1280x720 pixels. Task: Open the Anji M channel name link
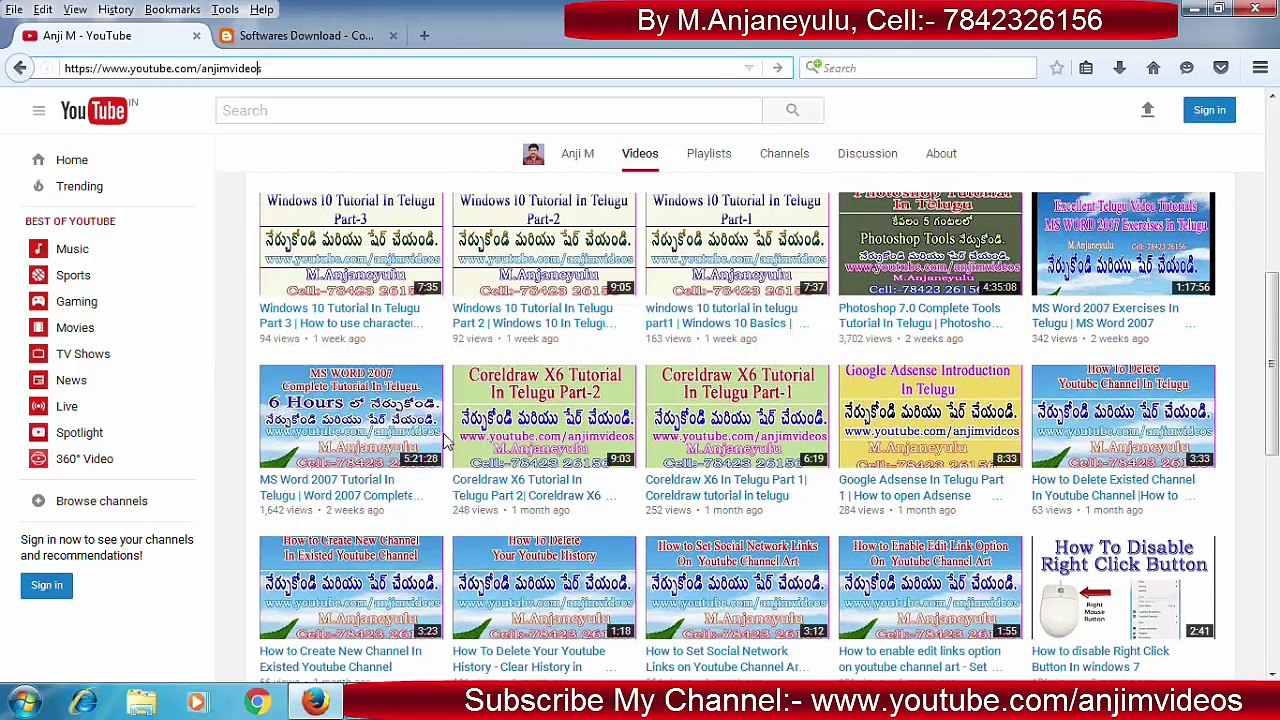pos(577,154)
